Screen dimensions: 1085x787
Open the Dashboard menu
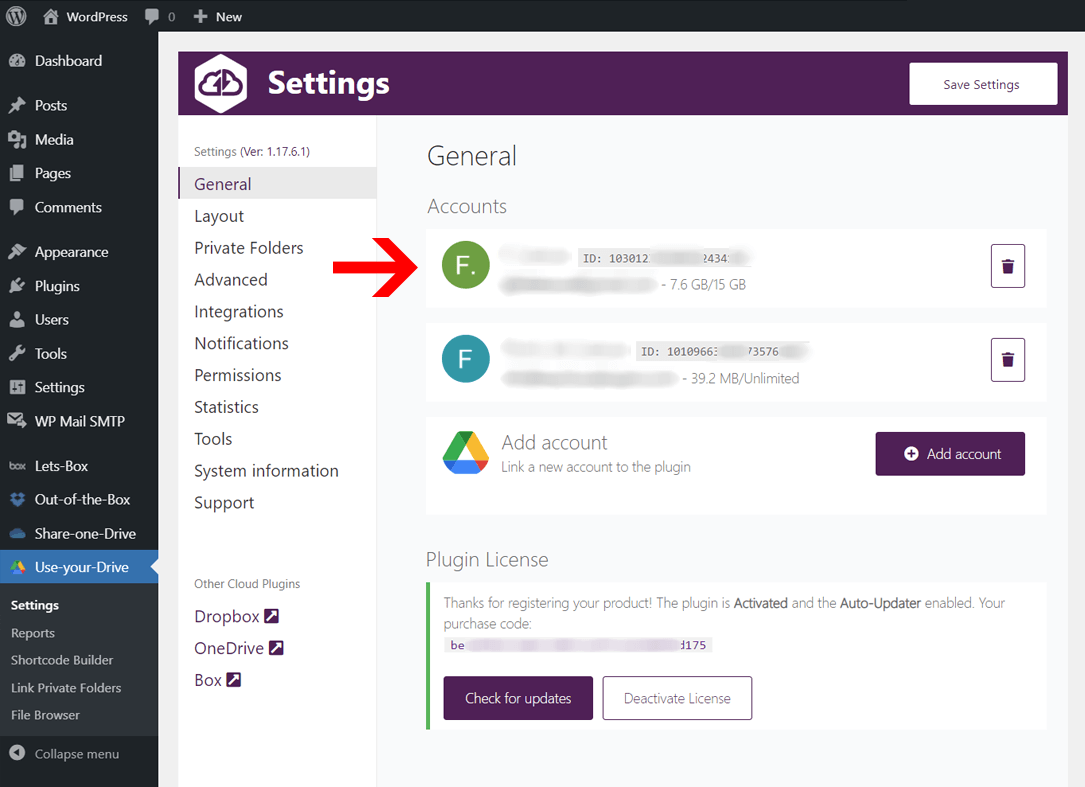[79, 61]
